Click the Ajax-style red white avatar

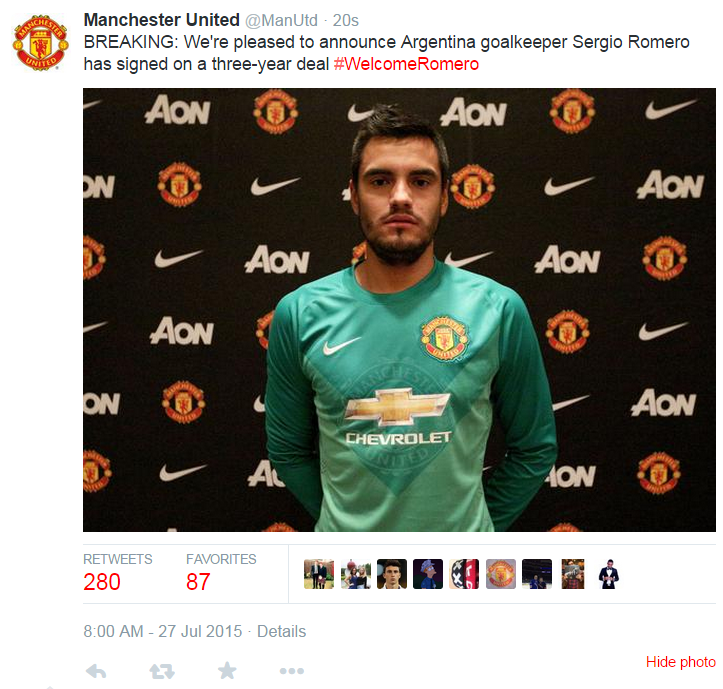coord(464,574)
